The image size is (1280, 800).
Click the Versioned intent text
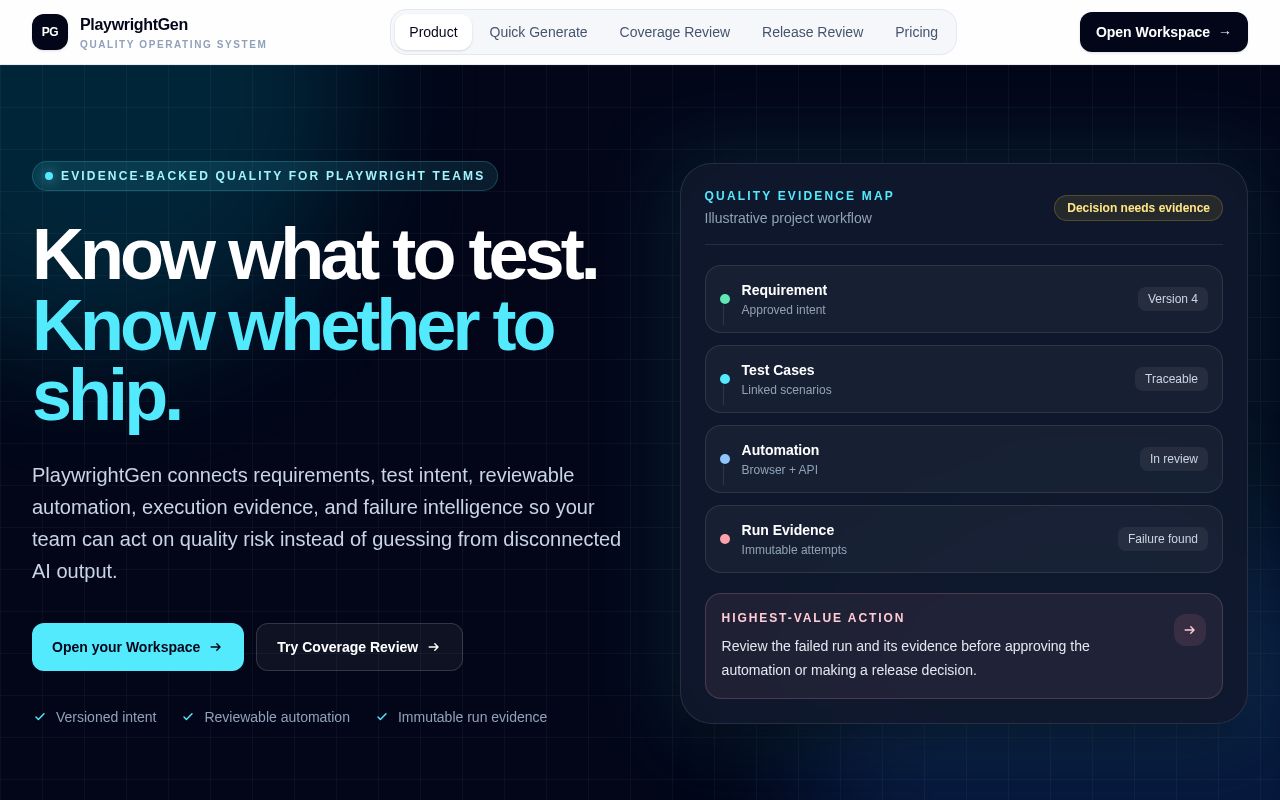tap(106, 717)
